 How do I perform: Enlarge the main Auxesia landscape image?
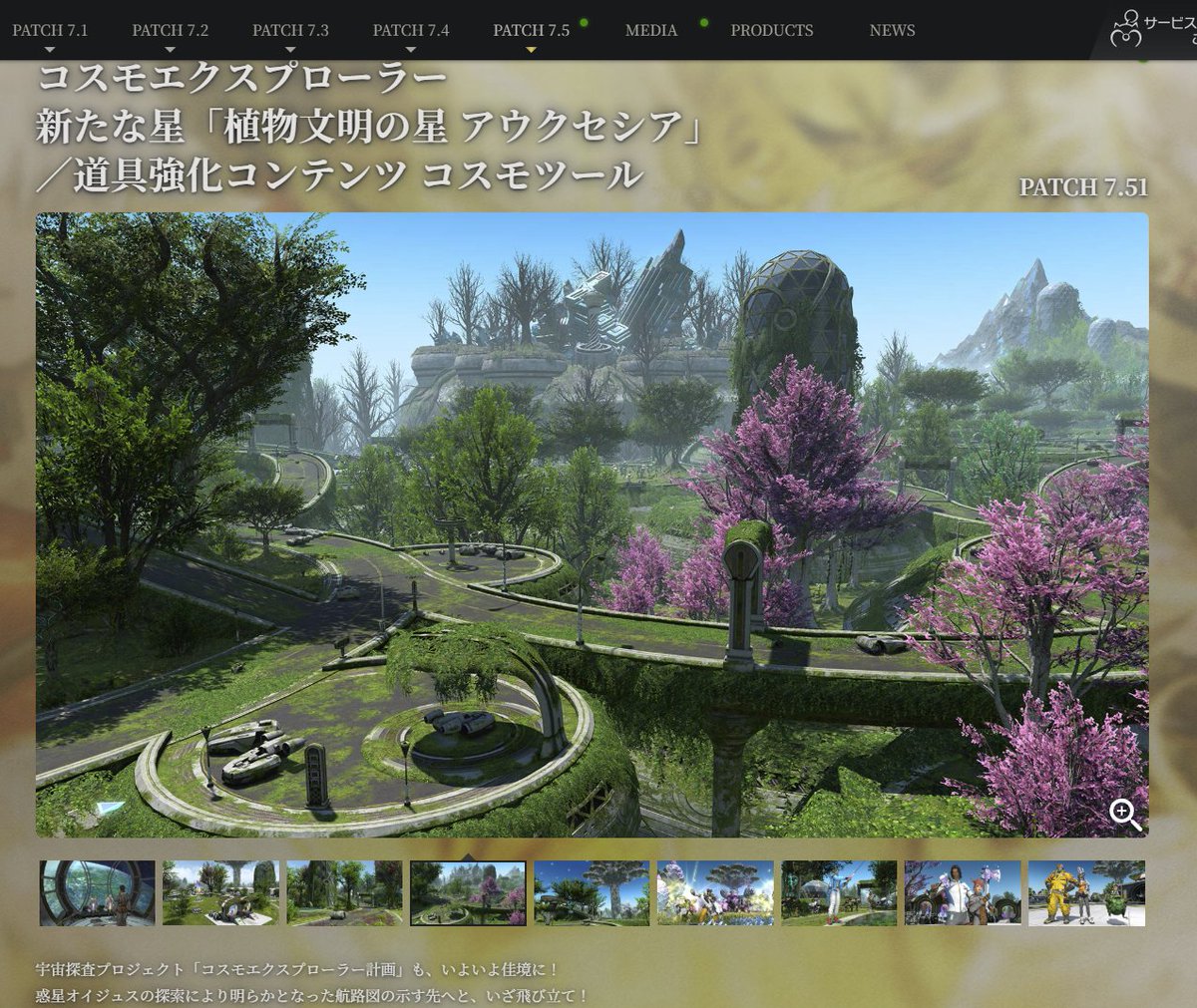[x=592, y=524]
